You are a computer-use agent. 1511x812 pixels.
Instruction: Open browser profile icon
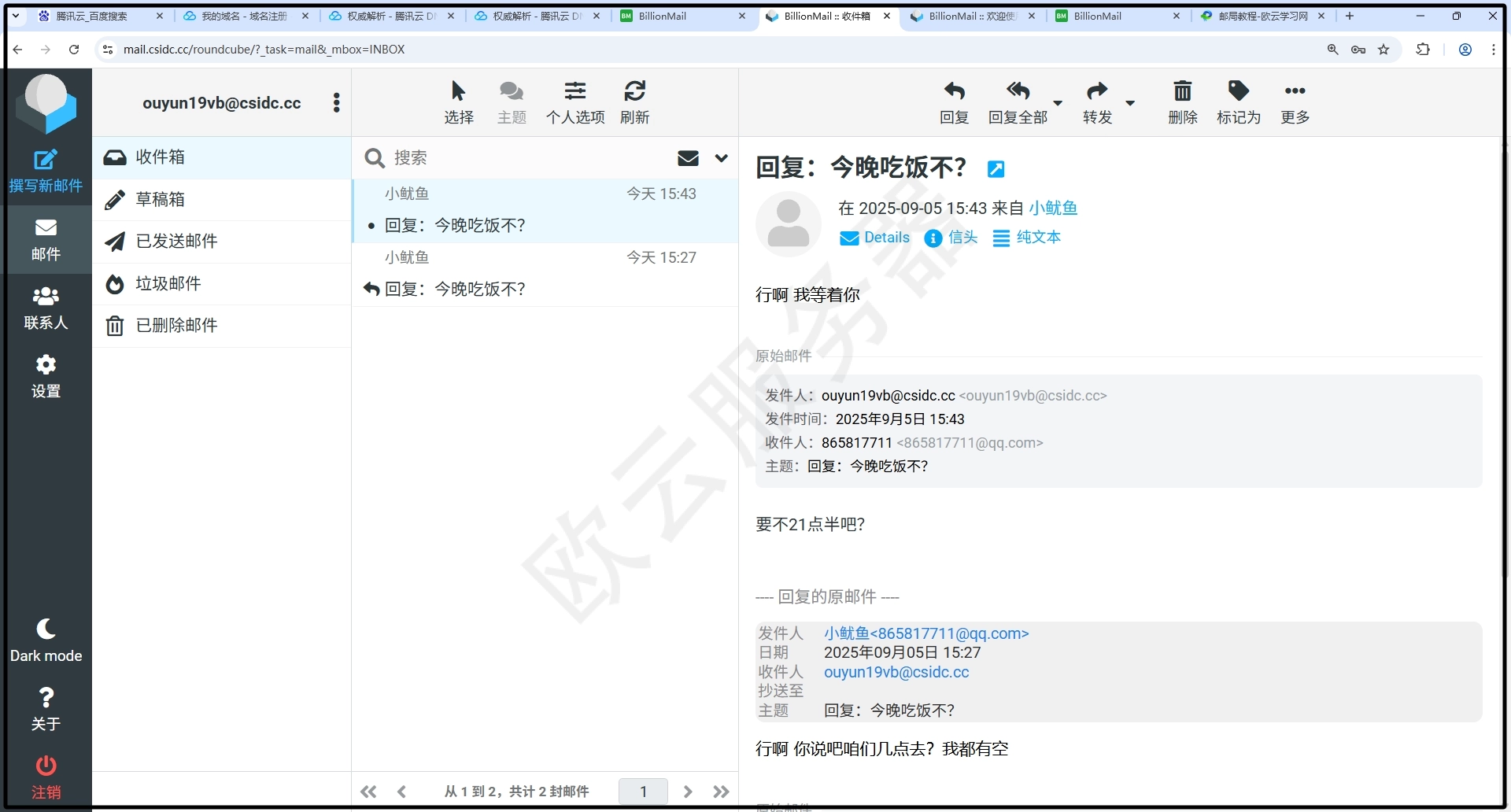click(1465, 50)
